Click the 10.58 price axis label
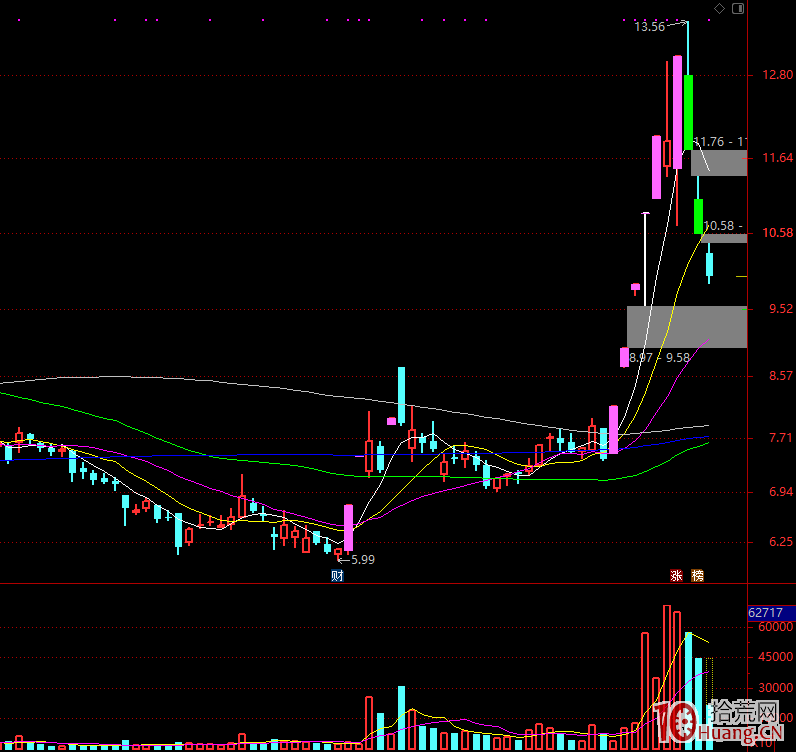This screenshot has height=752, width=796. [x=777, y=233]
